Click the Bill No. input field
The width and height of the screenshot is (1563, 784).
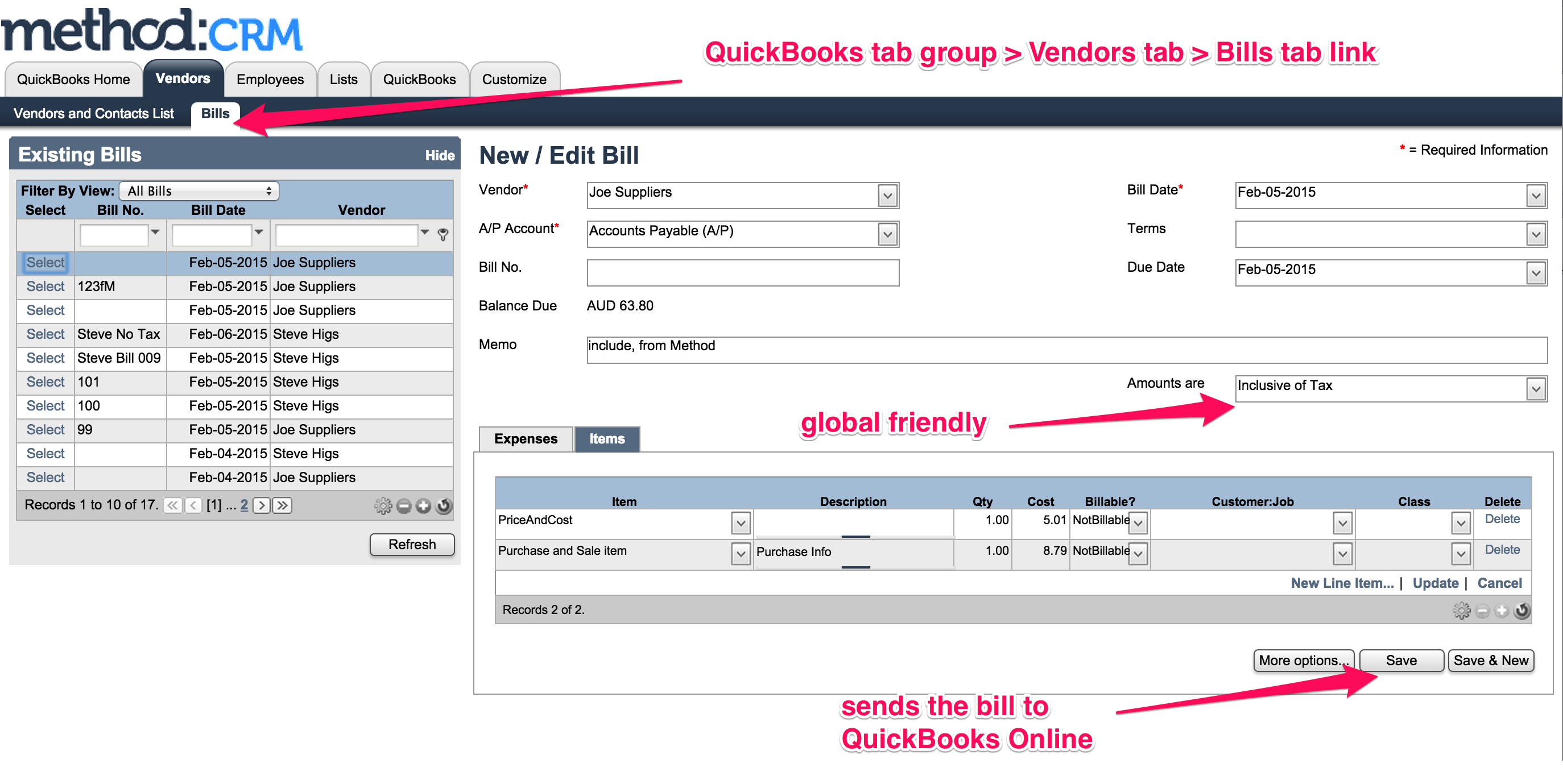(743, 273)
